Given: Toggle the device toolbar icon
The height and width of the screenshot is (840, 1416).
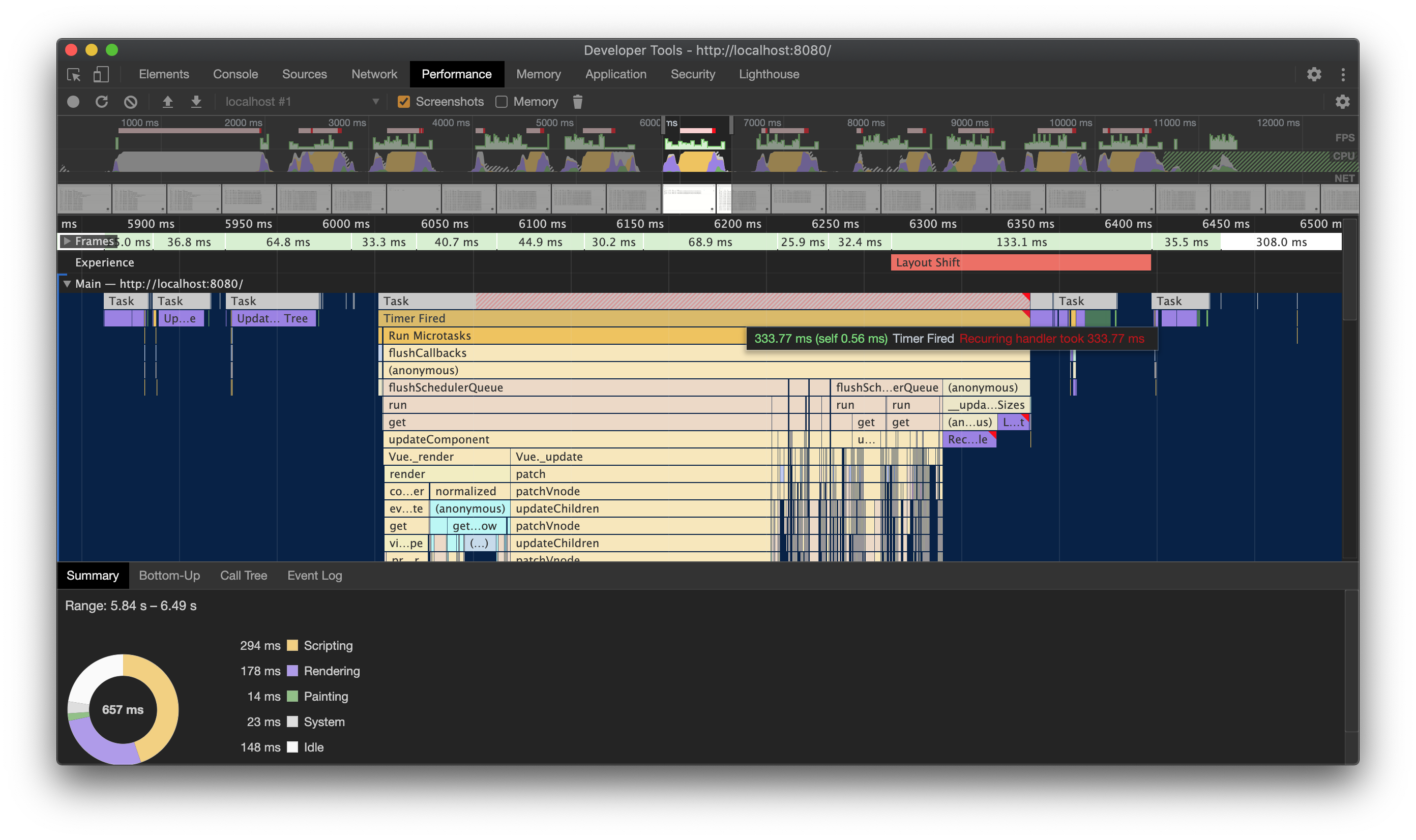Looking at the screenshot, I should click(101, 74).
